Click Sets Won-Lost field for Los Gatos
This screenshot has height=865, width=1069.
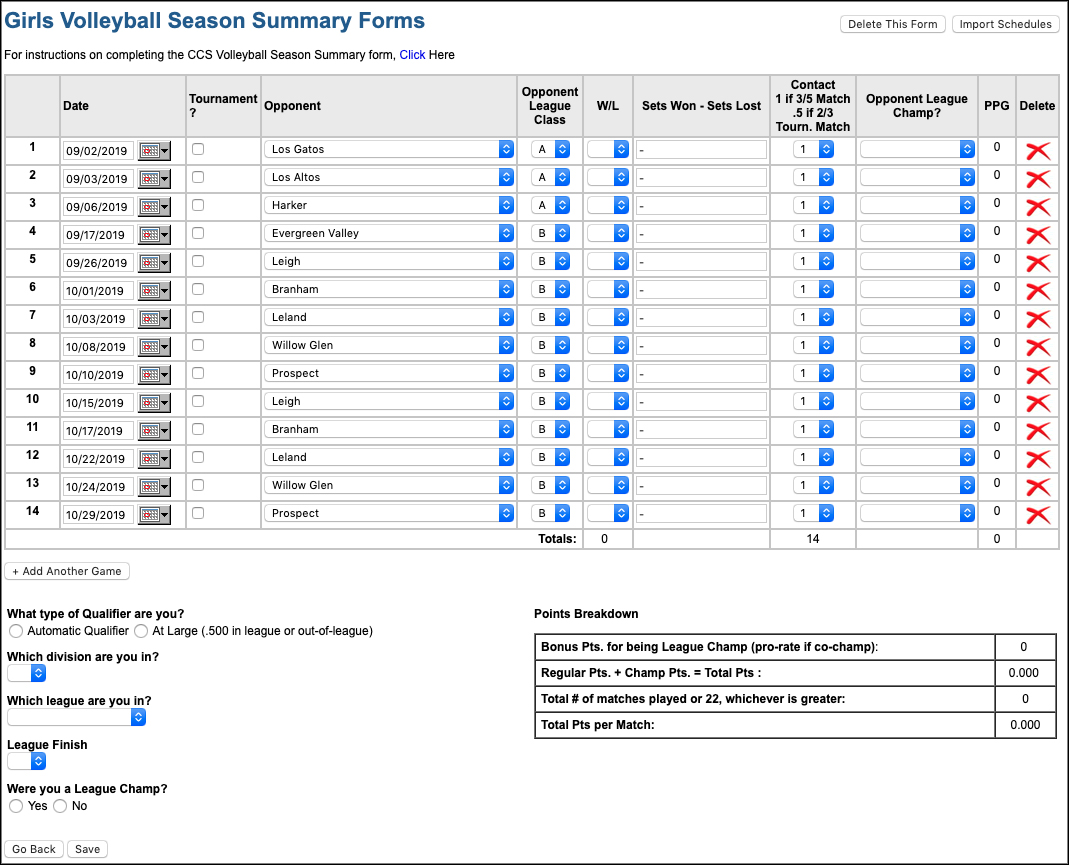pyautogui.click(x=701, y=149)
